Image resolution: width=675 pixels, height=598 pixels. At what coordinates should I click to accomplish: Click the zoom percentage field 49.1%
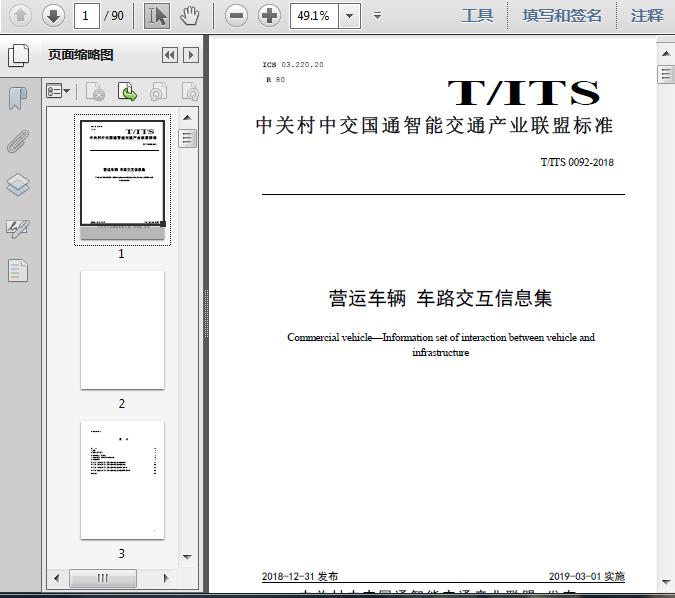coord(314,16)
